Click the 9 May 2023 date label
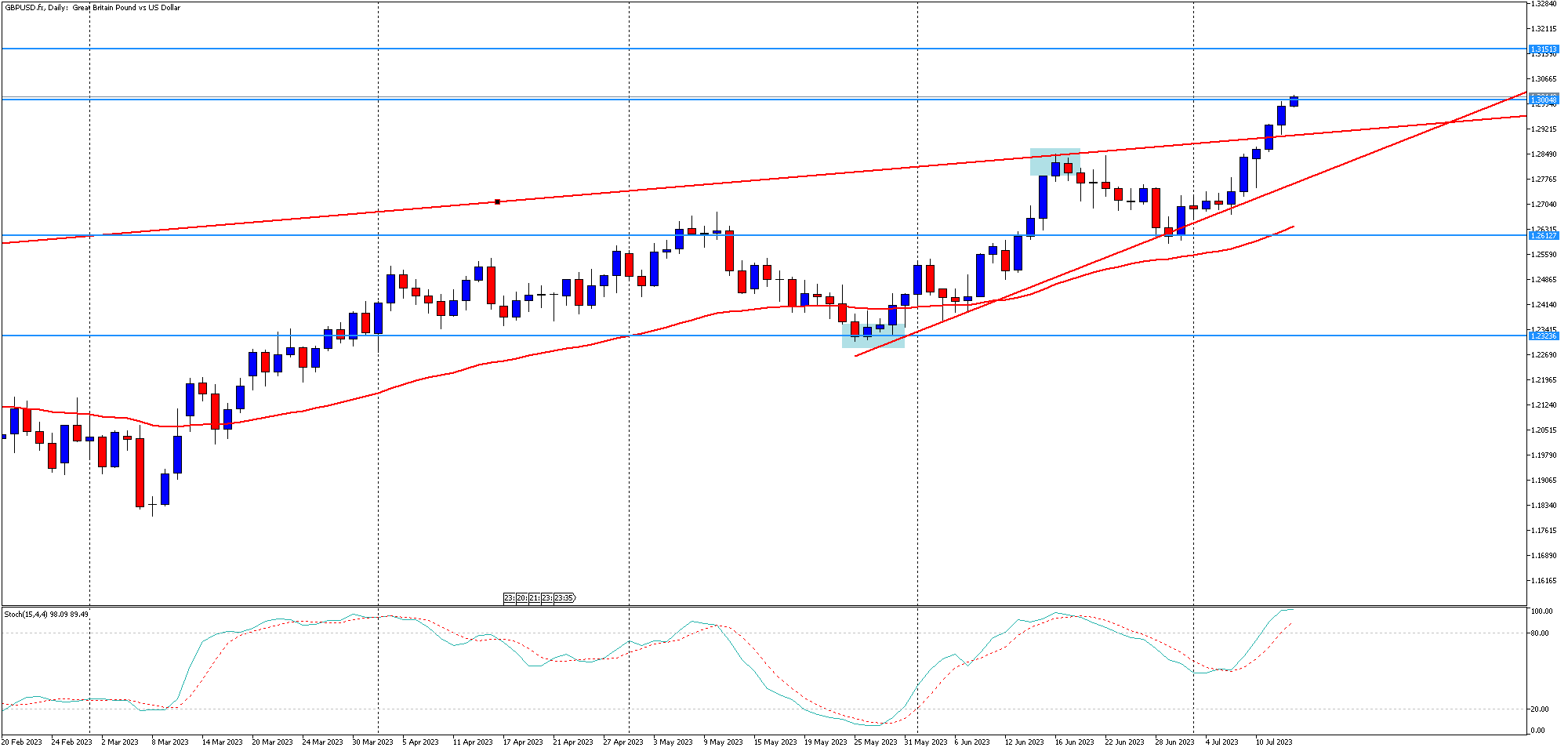Image resolution: width=1568 pixels, height=751 pixels. click(x=723, y=742)
